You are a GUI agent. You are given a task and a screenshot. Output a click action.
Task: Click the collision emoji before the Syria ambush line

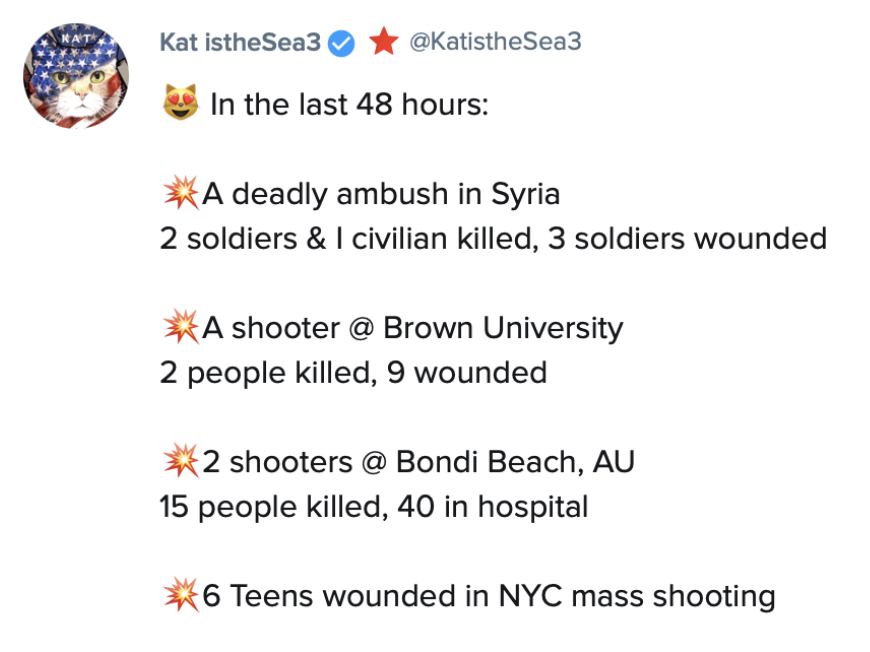(180, 193)
